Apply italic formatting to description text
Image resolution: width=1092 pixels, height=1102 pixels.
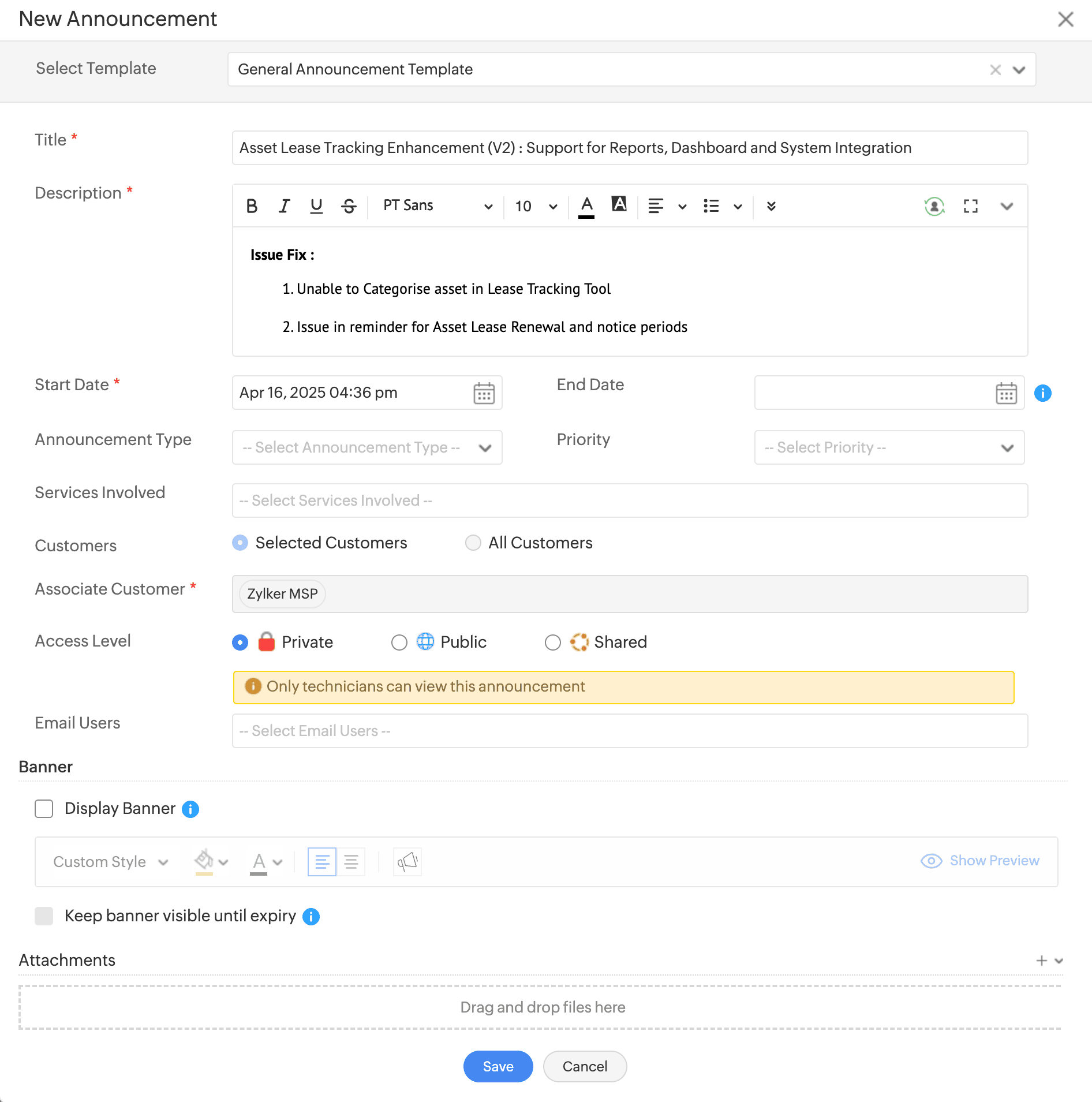click(284, 206)
